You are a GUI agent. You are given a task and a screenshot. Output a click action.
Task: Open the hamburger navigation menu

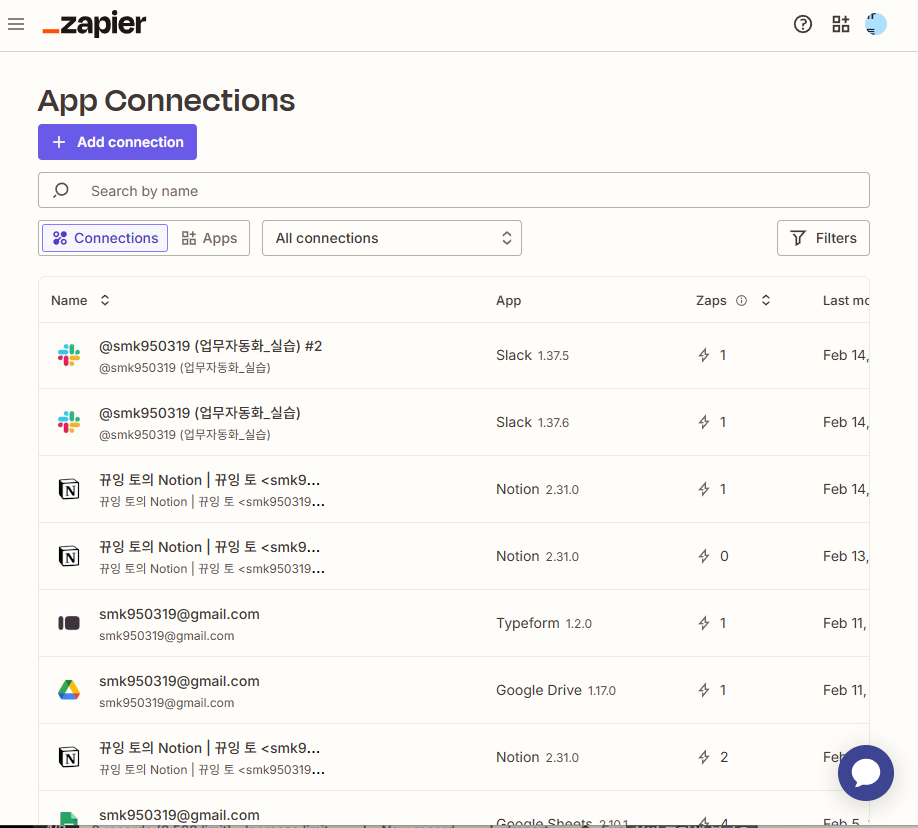[16, 24]
